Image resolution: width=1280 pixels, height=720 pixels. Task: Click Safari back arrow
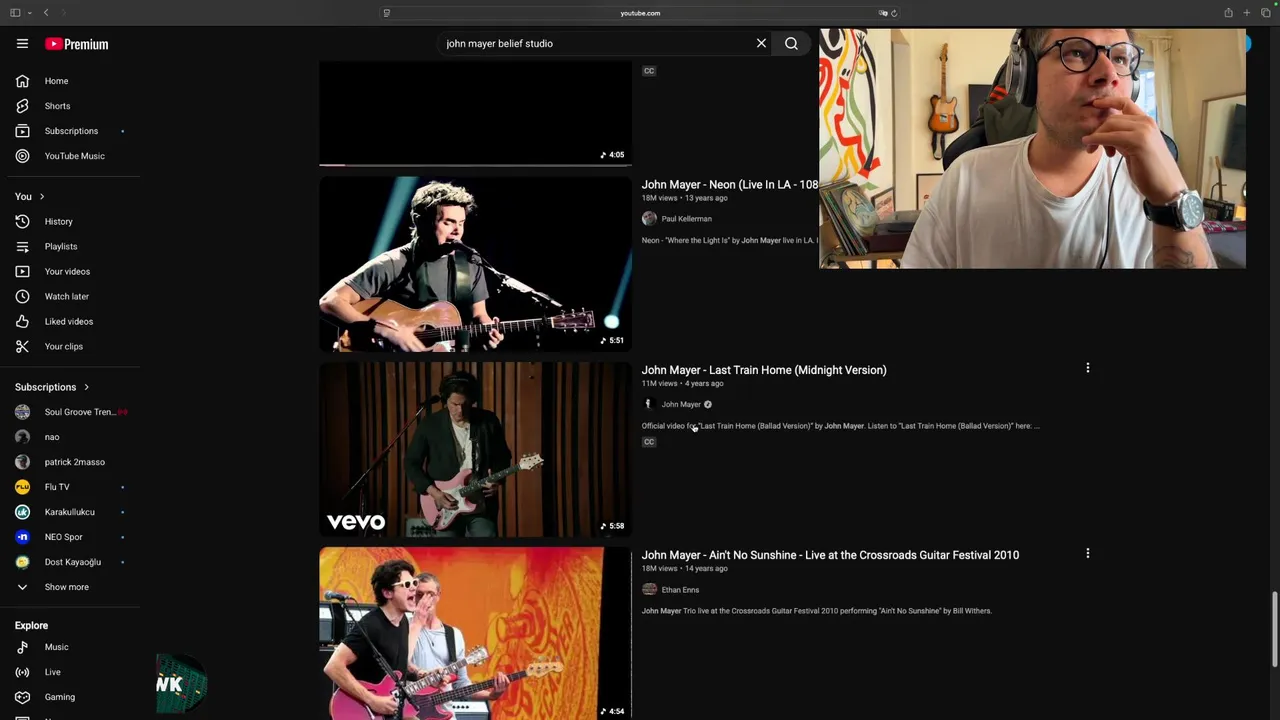[46, 13]
